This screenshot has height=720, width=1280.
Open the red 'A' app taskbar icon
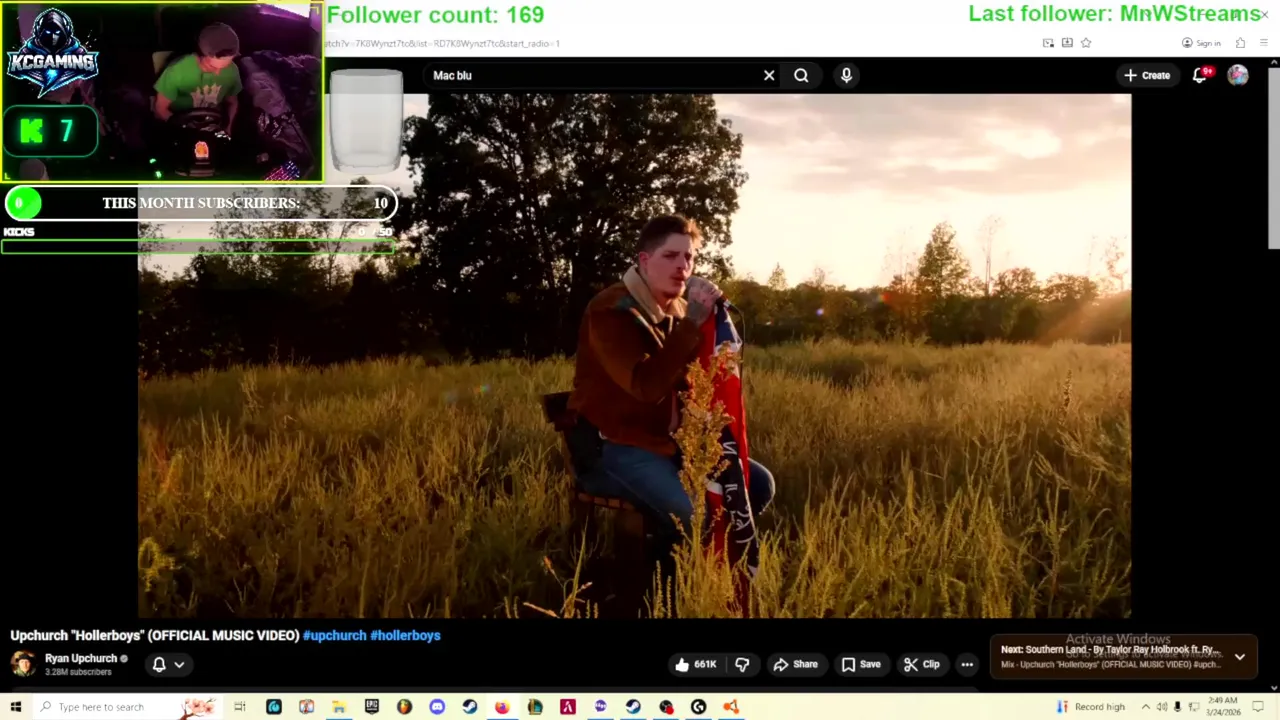[x=567, y=707]
